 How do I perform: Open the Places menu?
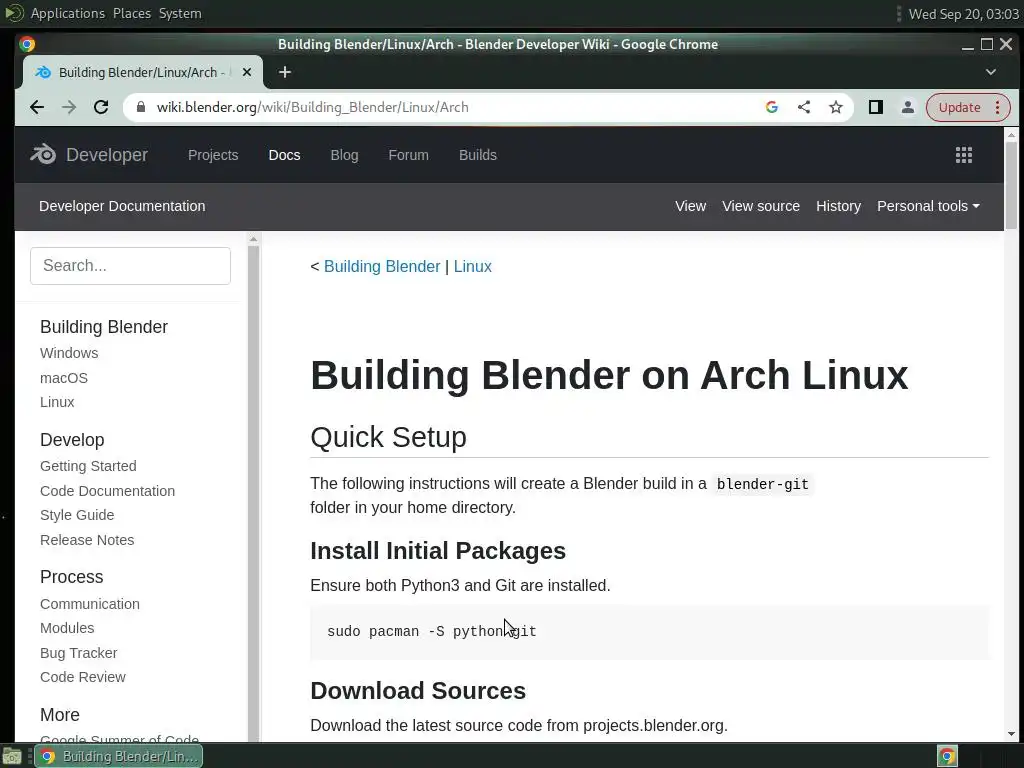pos(131,13)
